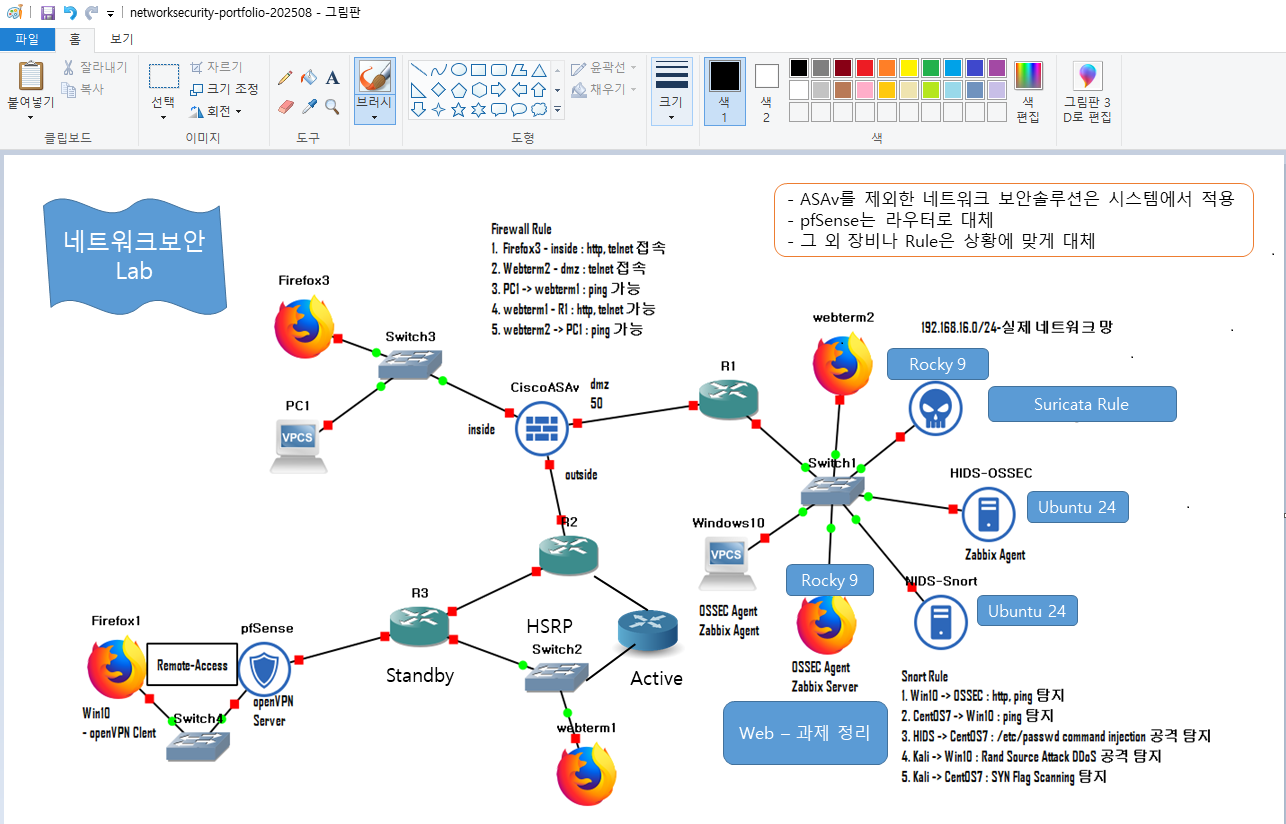Select the Cloud callout shape
1286x824 pixels.
[538, 110]
